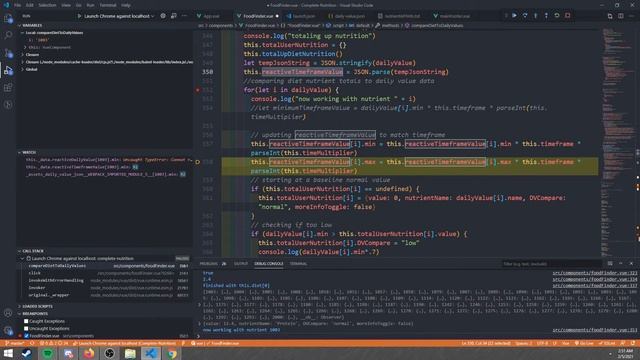Click the Manage gear in activity bar
The height and width of the screenshot is (360, 640).
[x=8, y=330]
